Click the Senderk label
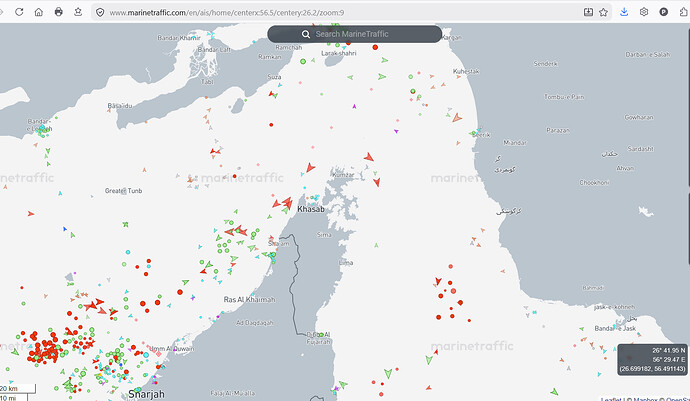Image resolution: width=690 pixels, height=401 pixels. 546,64
